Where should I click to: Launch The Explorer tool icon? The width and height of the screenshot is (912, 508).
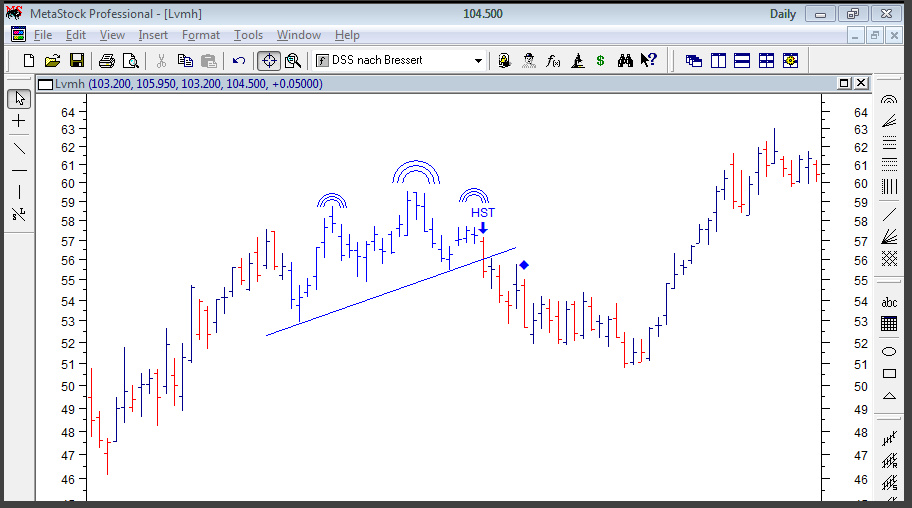coord(504,61)
